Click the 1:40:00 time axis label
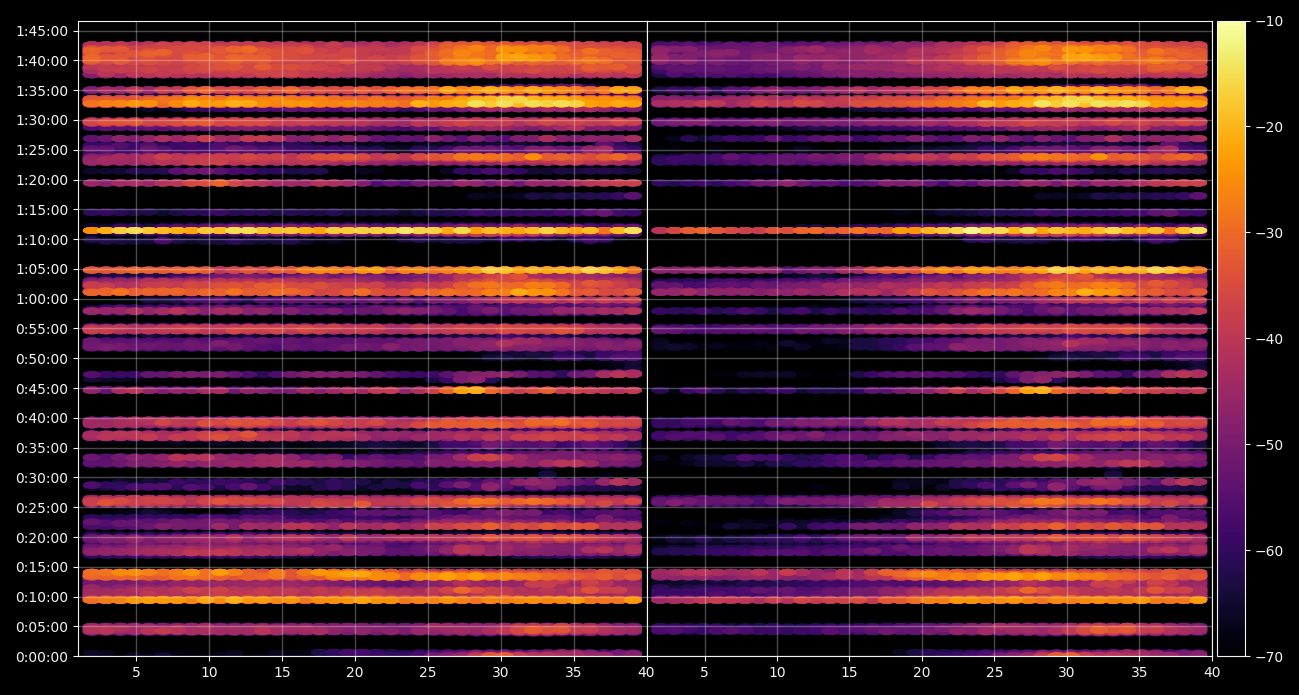 tap(42, 61)
